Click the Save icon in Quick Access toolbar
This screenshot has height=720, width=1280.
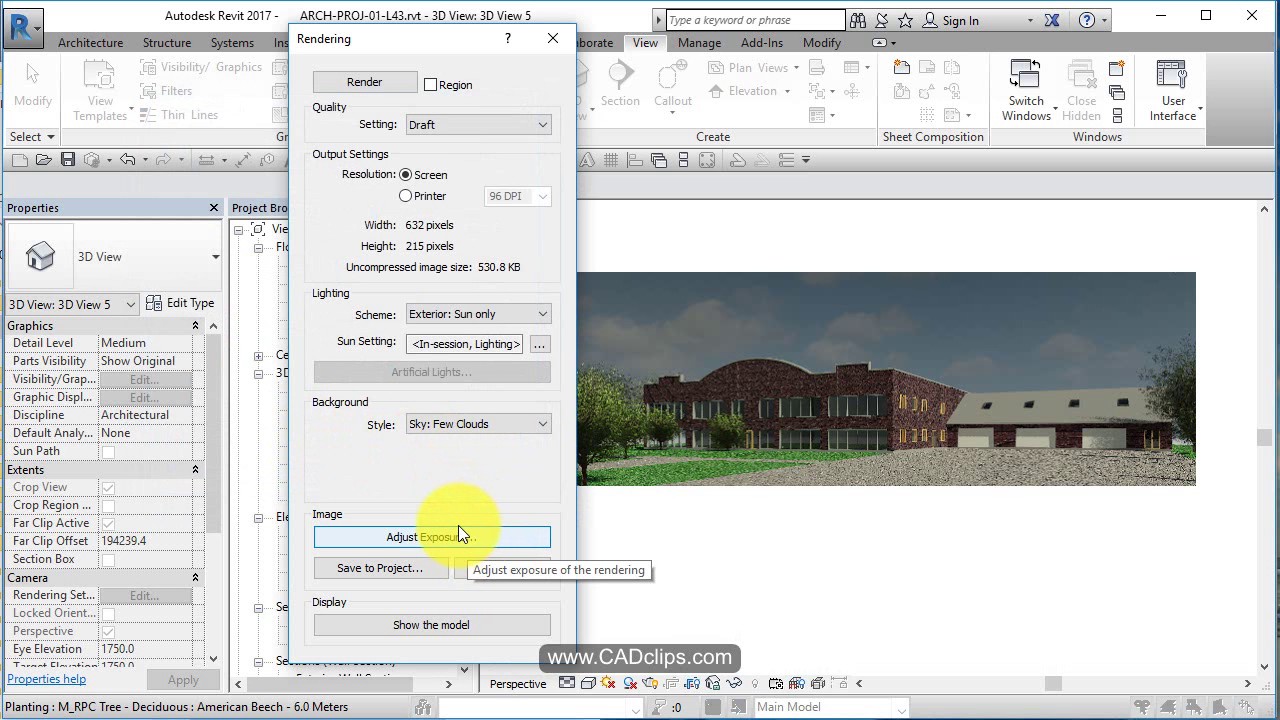66,159
